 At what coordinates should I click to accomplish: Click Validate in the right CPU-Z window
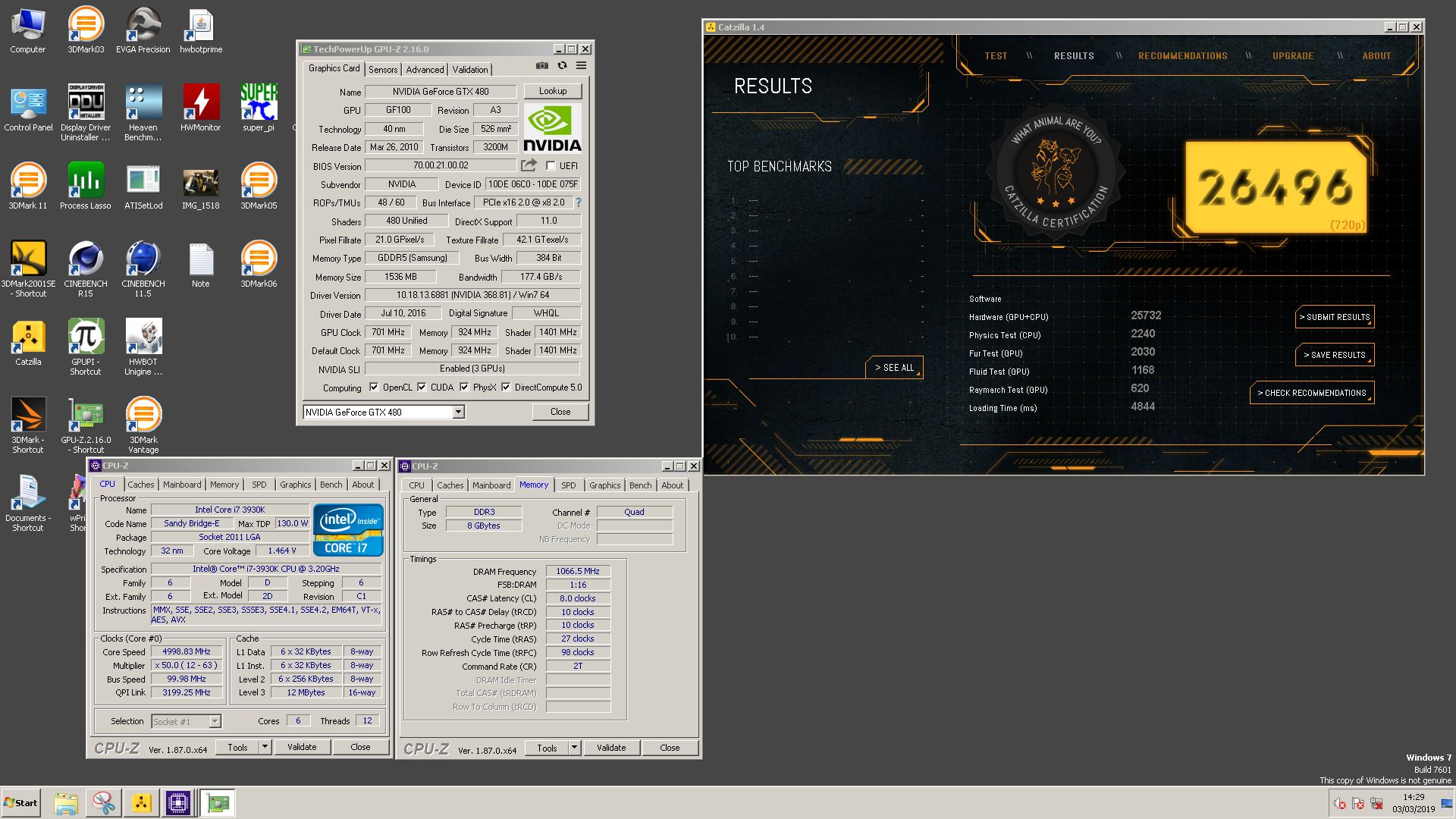click(611, 748)
